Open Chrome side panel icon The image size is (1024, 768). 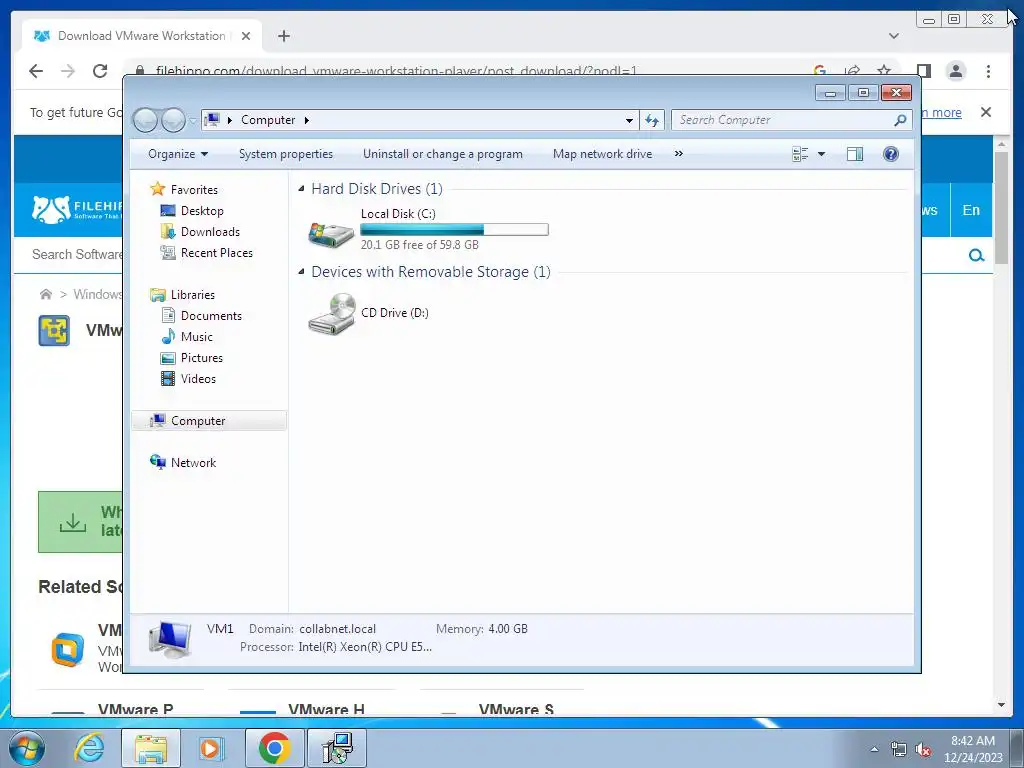[x=923, y=71]
